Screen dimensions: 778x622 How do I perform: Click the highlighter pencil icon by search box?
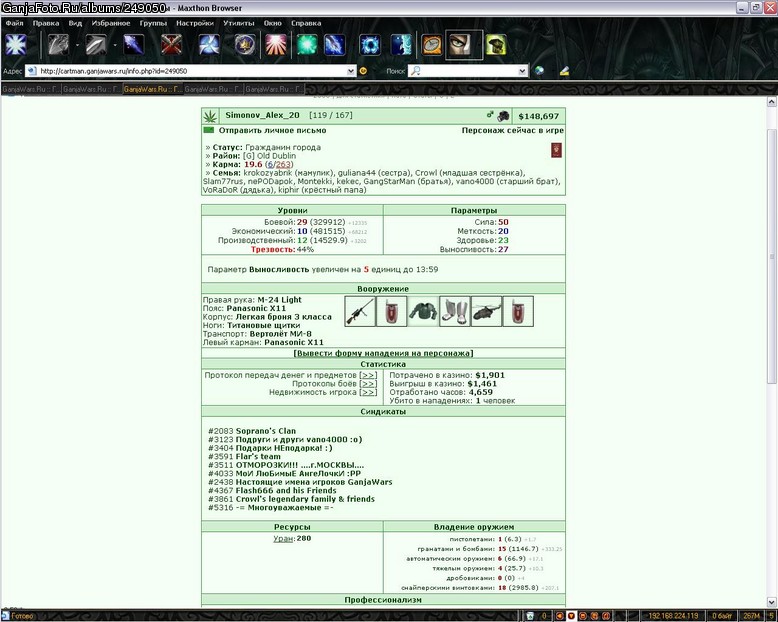tap(564, 71)
